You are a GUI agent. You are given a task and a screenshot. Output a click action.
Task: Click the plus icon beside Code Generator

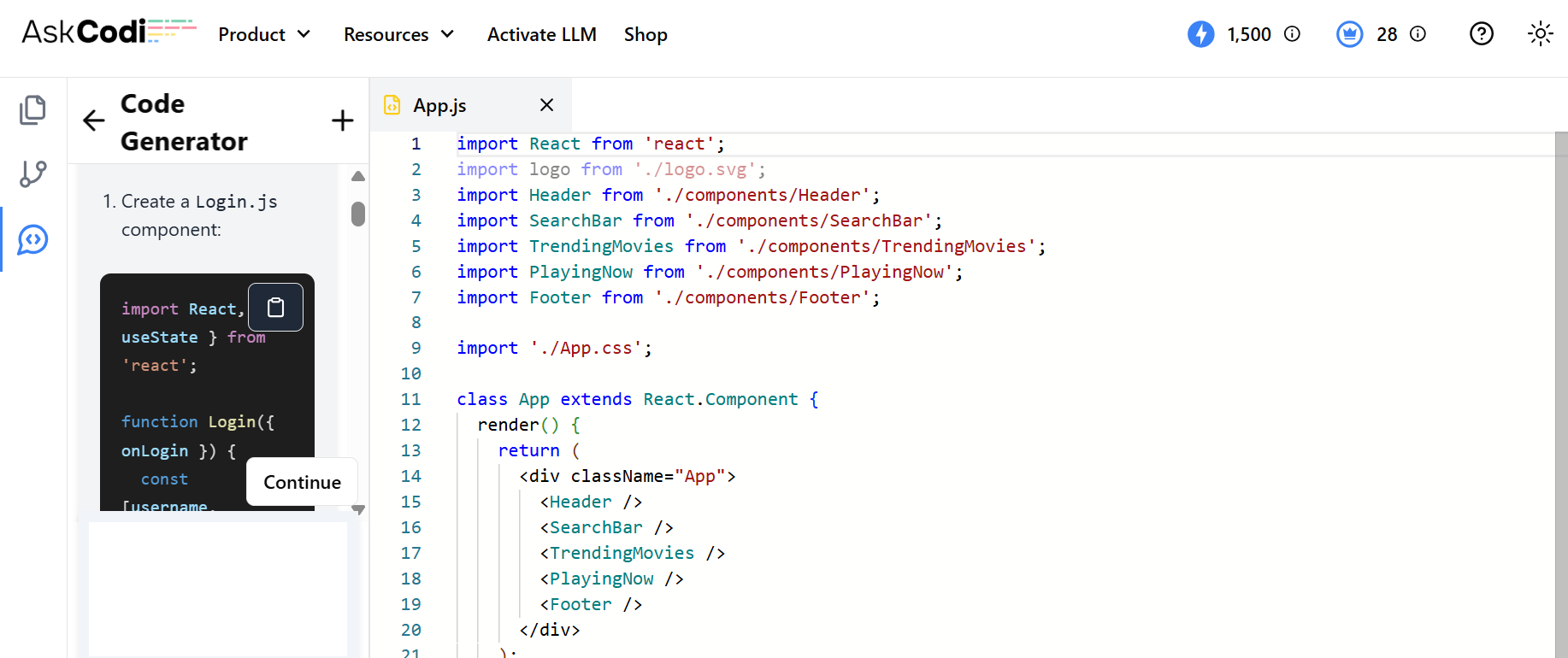coord(343,120)
